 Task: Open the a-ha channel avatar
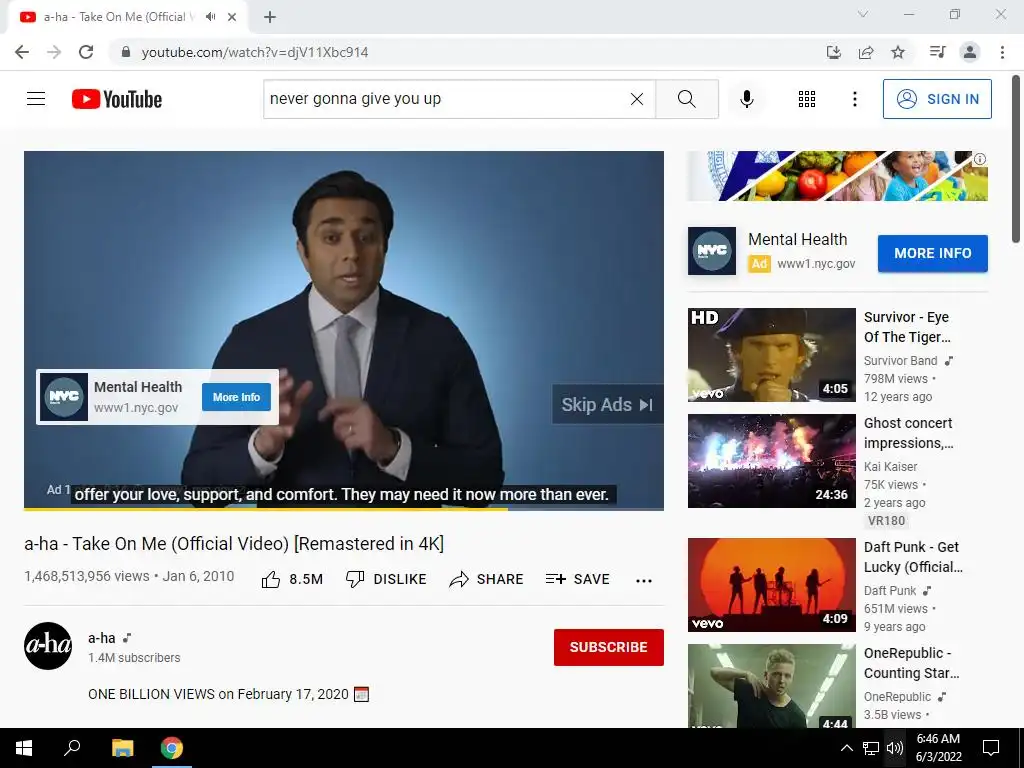[x=48, y=646]
